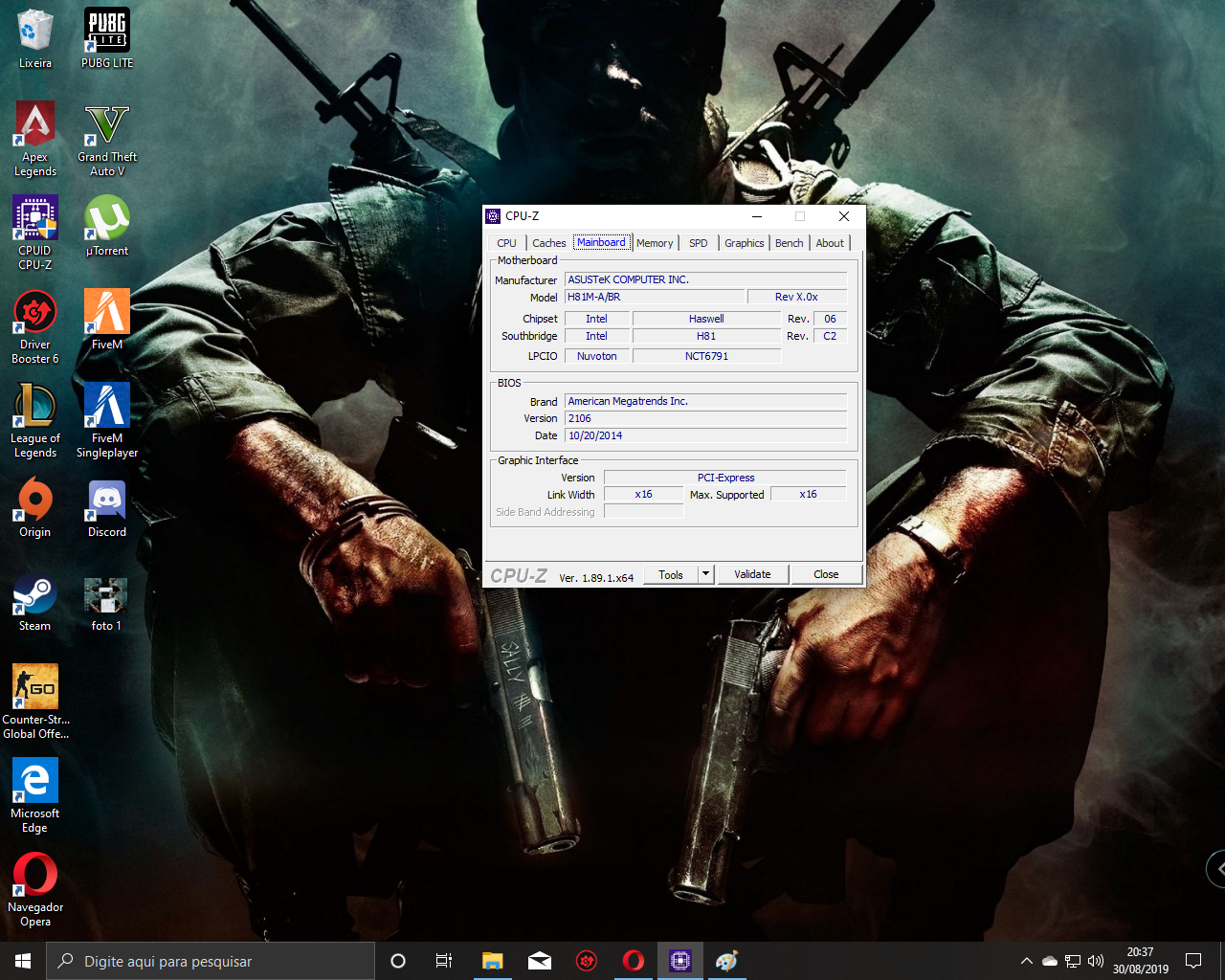1225x980 pixels.
Task: Click the 'NCT6791' LPCIO value
Action: point(706,356)
